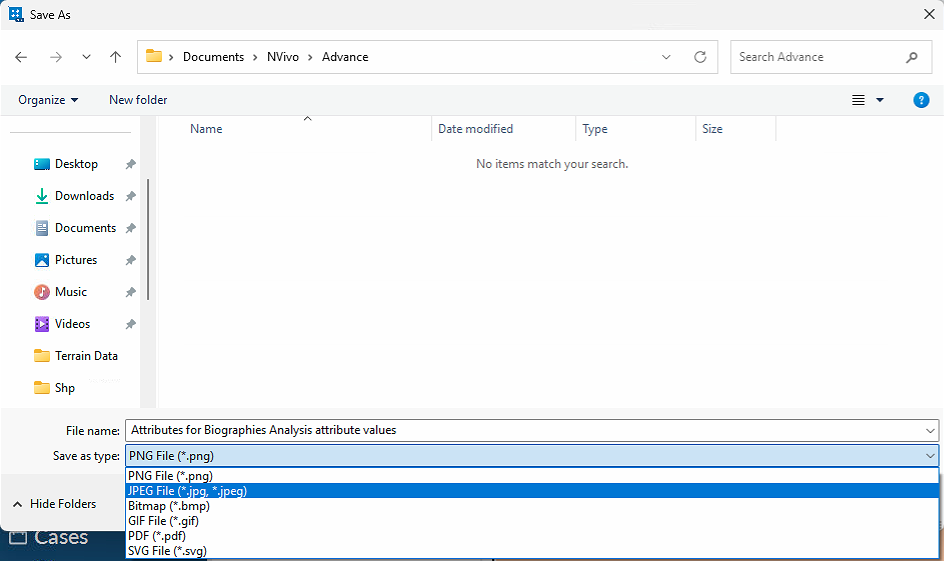This screenshot has height=561, width=944.
Task: Refresh the Advance folder view
Action: point(700,57)
